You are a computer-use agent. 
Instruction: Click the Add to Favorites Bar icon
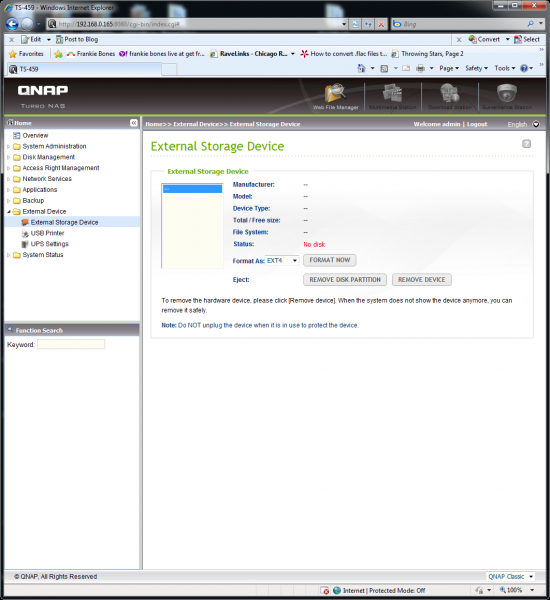click(x=58, y=54)
